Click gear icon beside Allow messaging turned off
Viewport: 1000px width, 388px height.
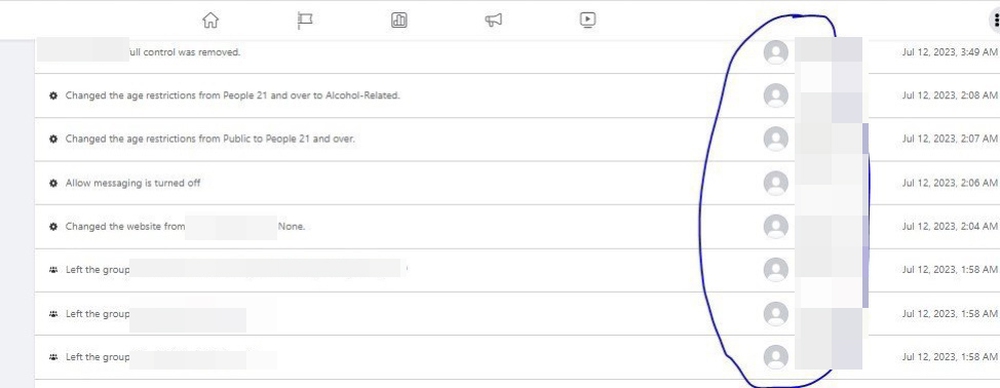coord(54,183)
